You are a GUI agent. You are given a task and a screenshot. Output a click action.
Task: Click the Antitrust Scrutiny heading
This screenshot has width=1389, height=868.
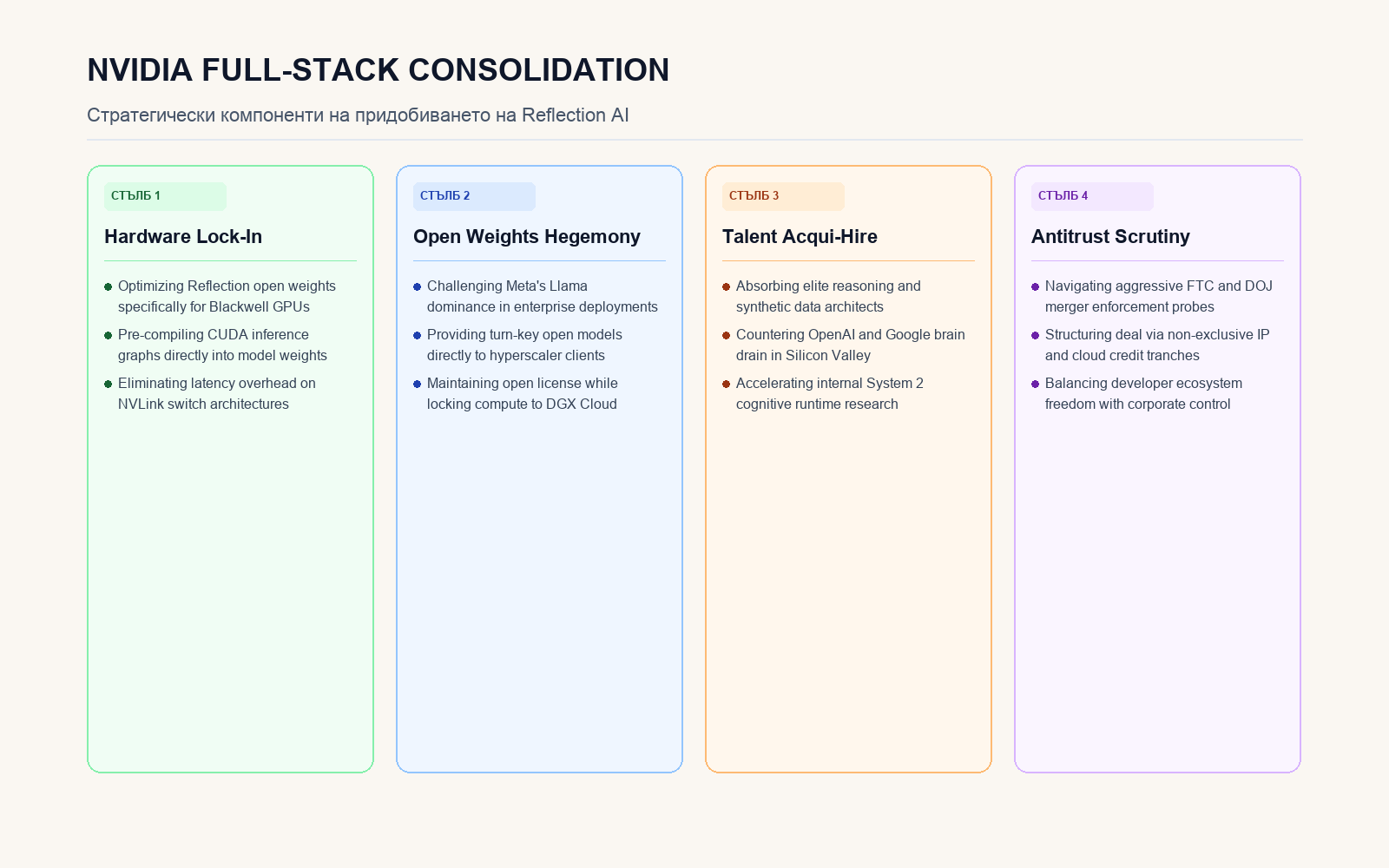point(1110,236)
